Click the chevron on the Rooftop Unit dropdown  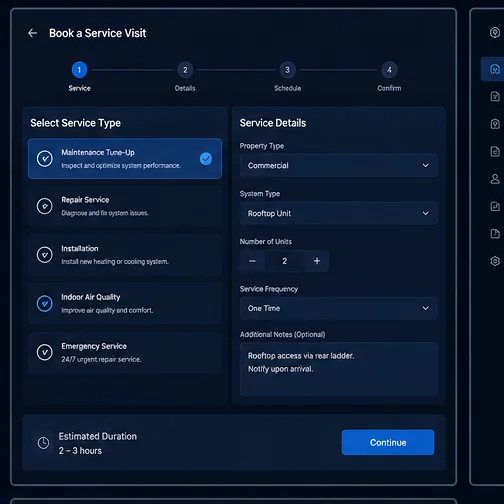(x=425, y=213)
